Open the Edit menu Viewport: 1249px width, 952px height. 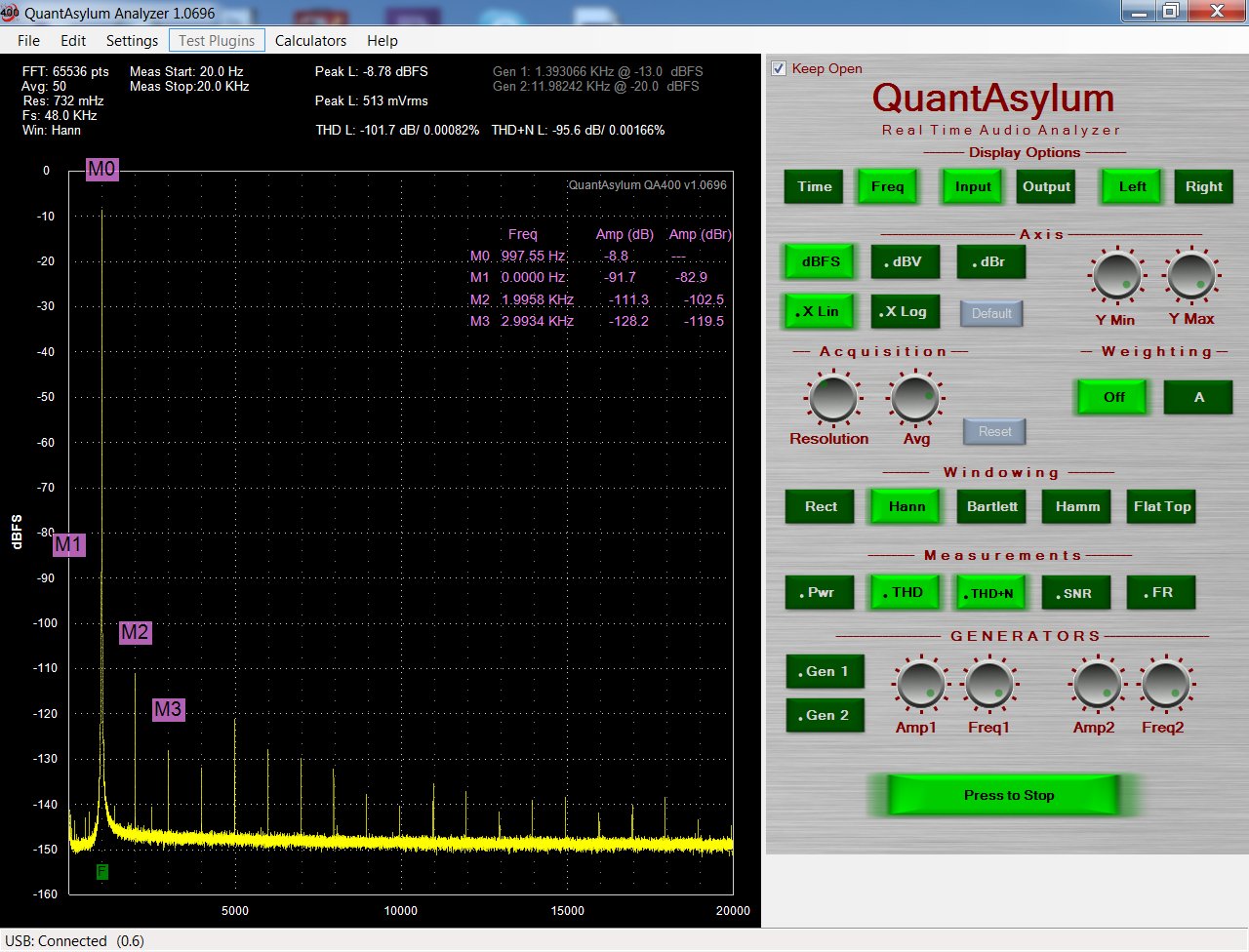pyautogui.click(x=73, y=40)
